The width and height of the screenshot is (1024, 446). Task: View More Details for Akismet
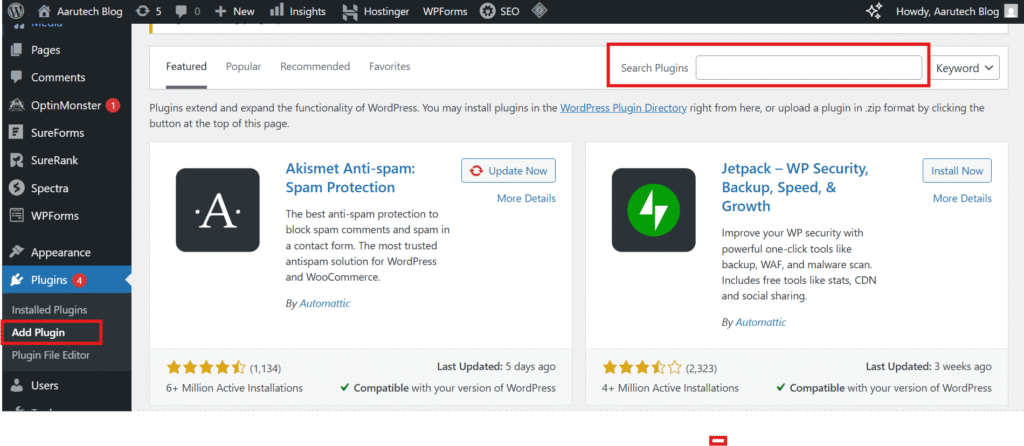point(526,198)
